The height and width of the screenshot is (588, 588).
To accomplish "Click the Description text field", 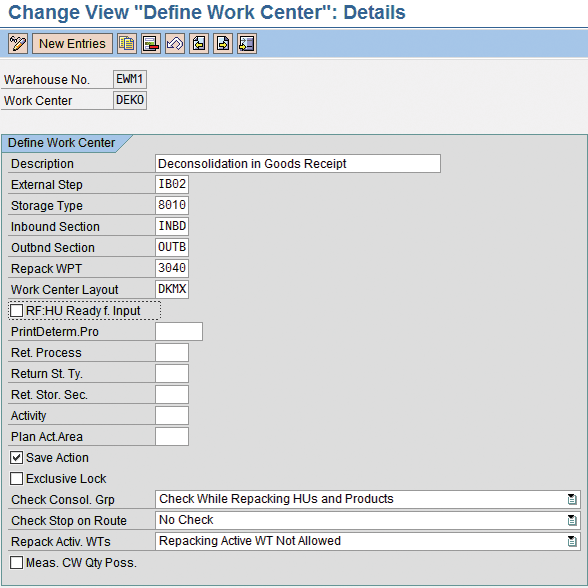I will tap(298, 164).
